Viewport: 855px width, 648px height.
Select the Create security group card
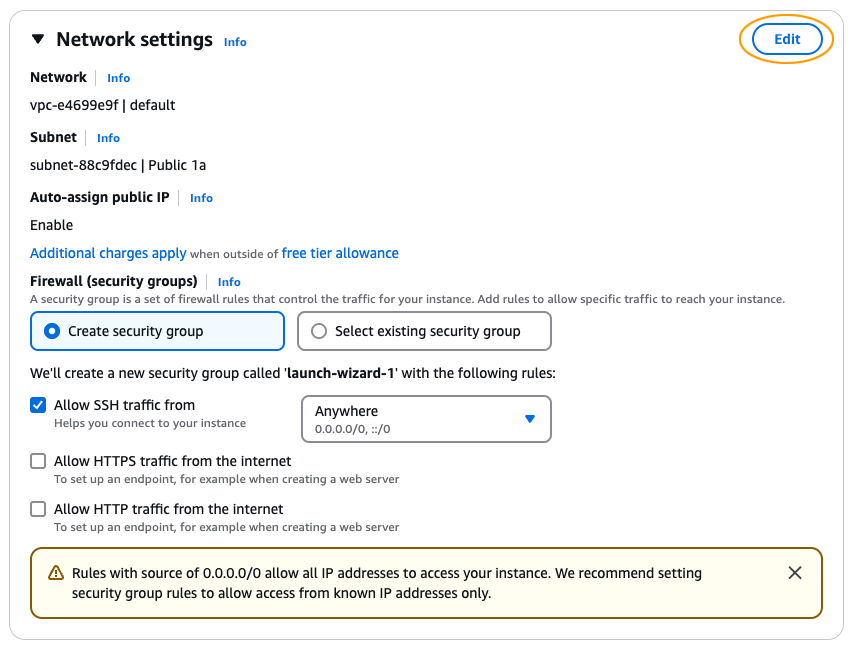click(157, 331)
